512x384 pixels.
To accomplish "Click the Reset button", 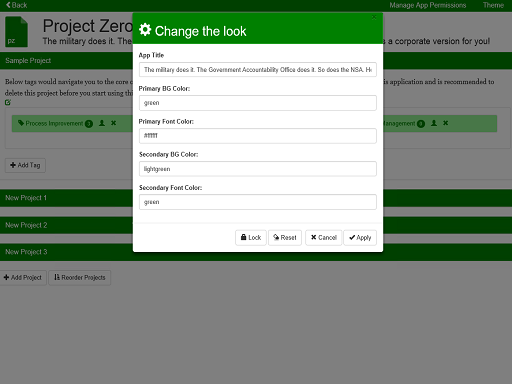I will (x=285, y=238).
